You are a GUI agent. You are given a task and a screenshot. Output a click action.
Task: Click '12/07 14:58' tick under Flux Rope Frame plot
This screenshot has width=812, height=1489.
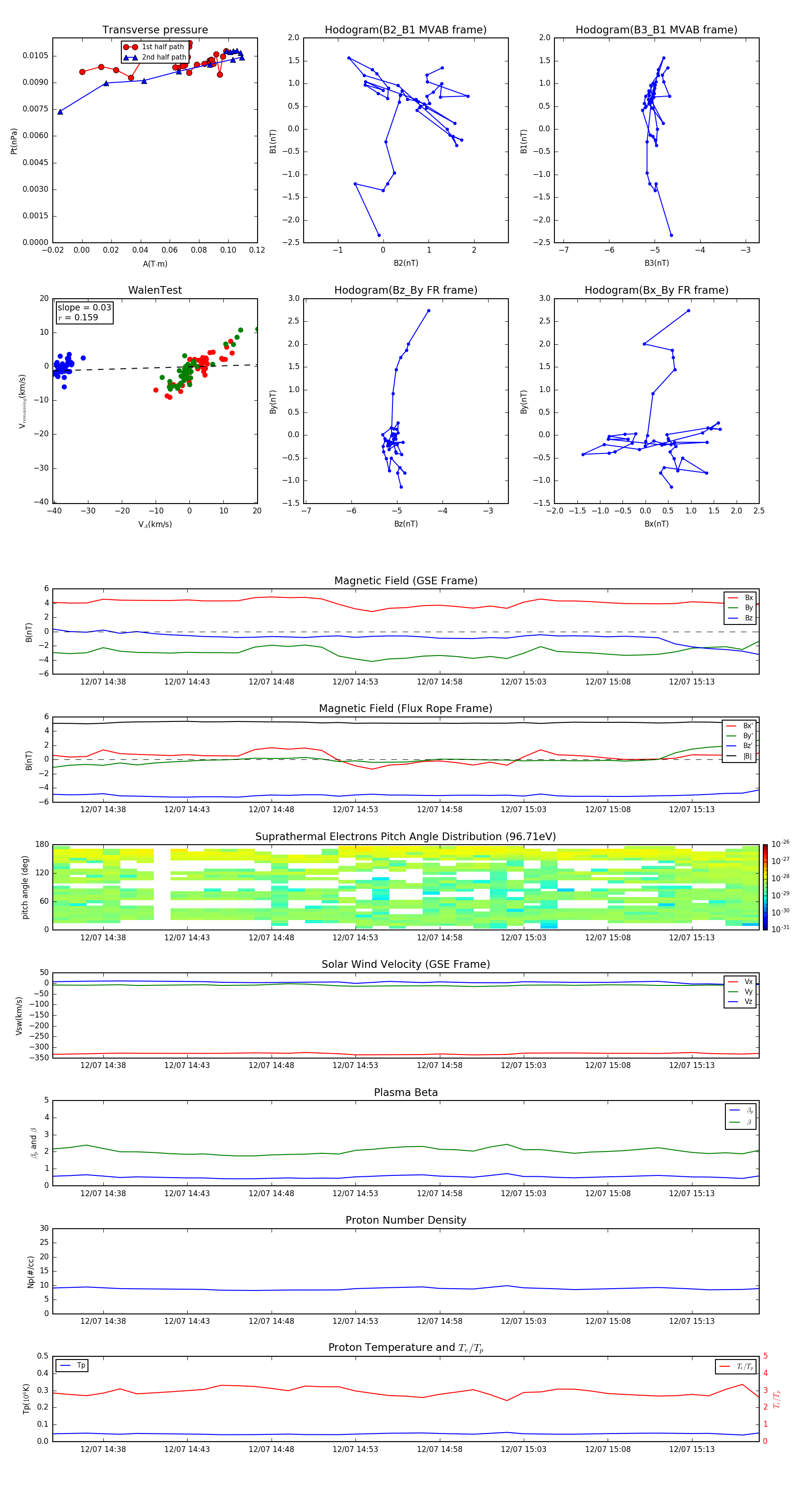click(x=439, y=809)
